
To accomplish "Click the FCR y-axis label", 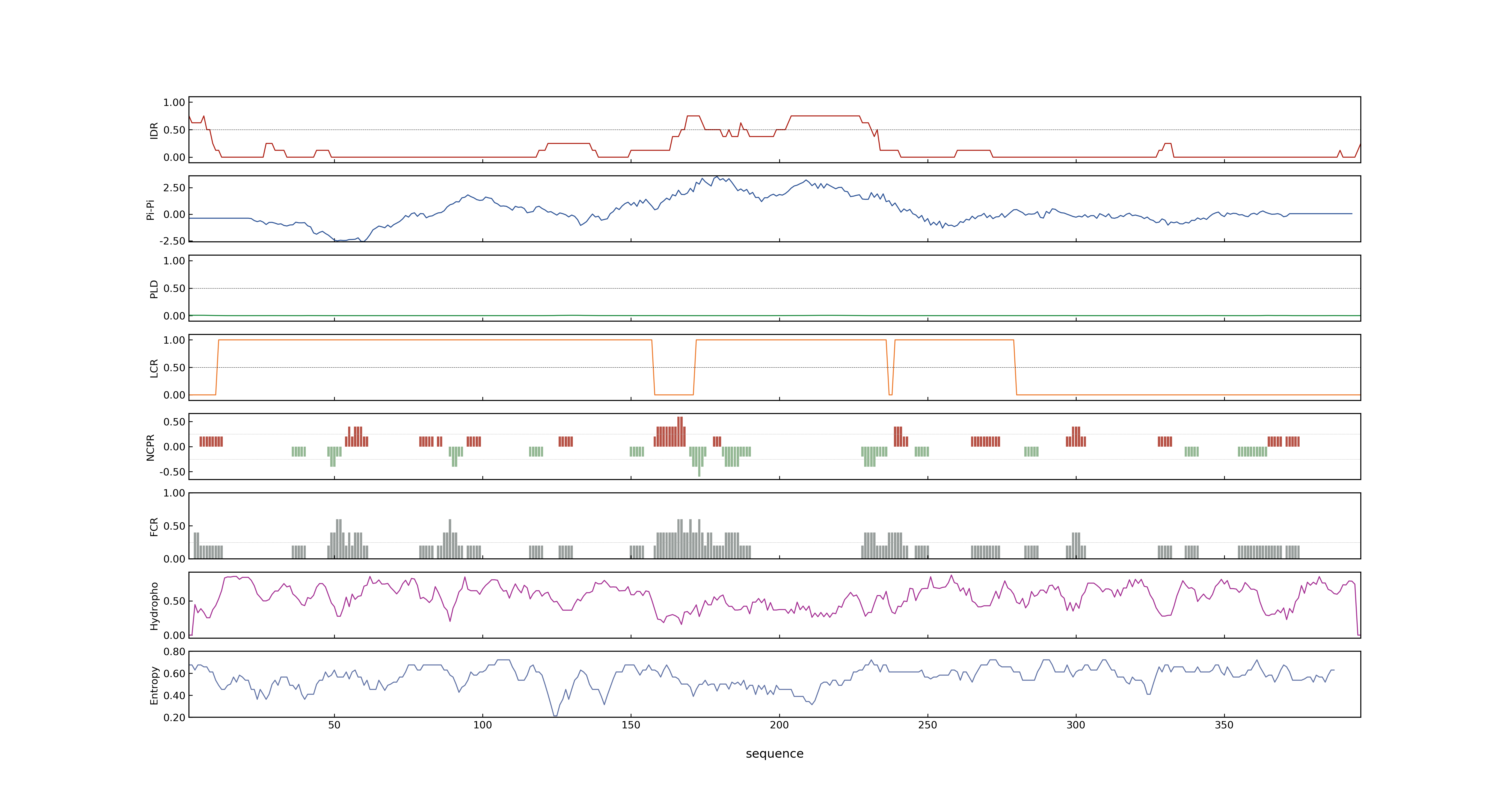I will tap(154, 526).
